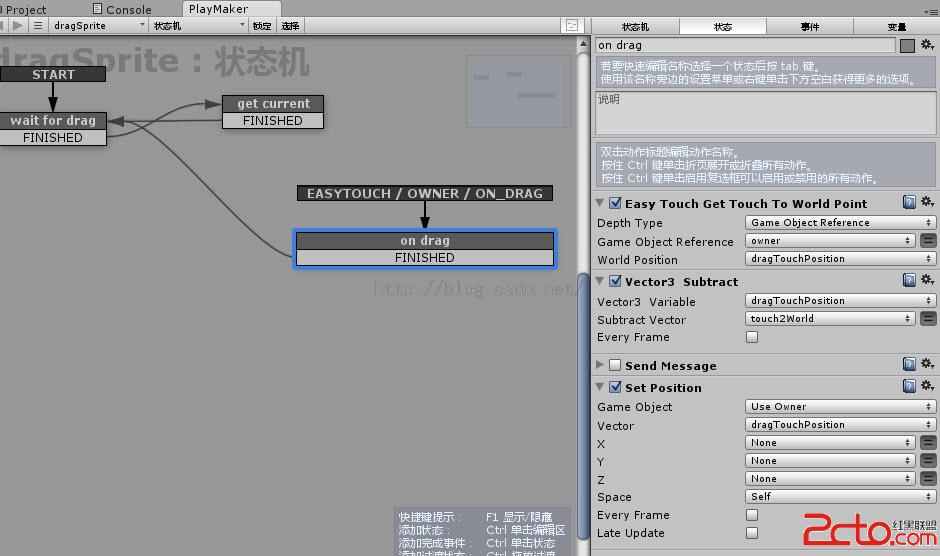This screenshot has width=940, height=556.
Task: Open Game Object Use Owner dropdown
Action: point(840,407)
